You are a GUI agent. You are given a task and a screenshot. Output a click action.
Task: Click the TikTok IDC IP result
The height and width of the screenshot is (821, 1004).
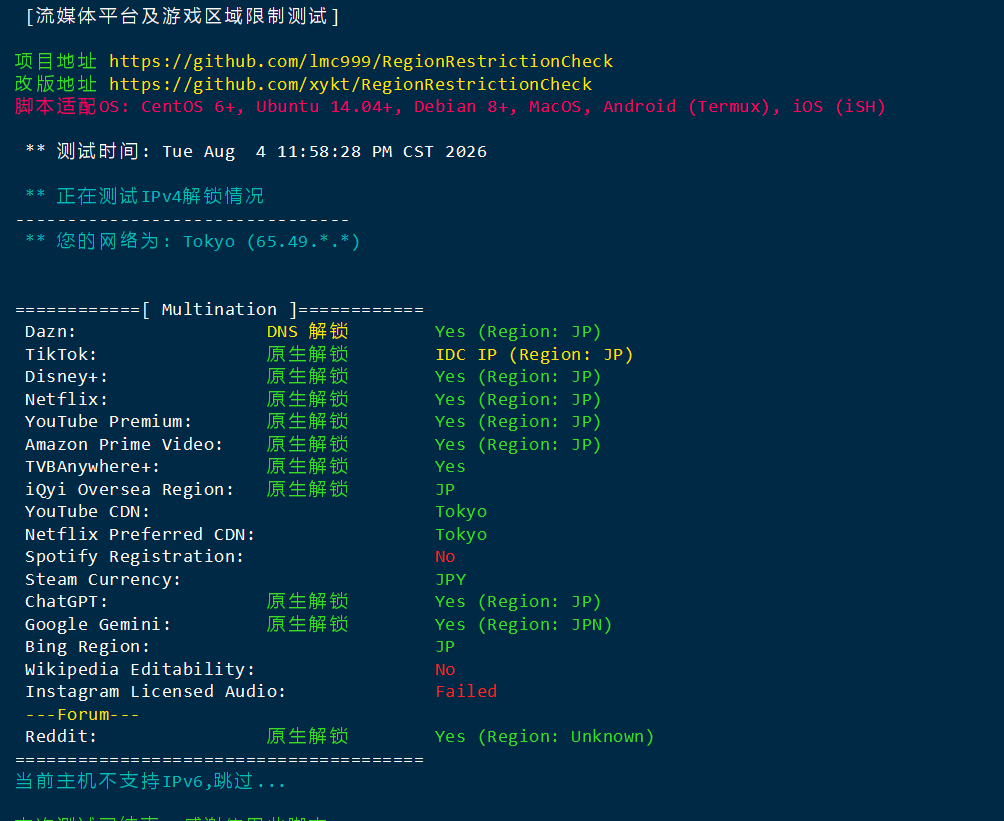[534, 355]
